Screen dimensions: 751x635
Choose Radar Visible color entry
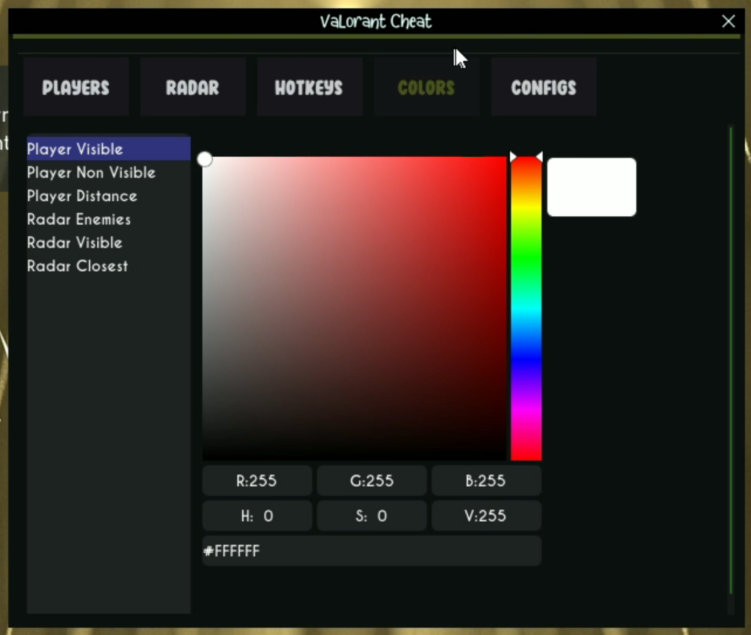[109, 243]
